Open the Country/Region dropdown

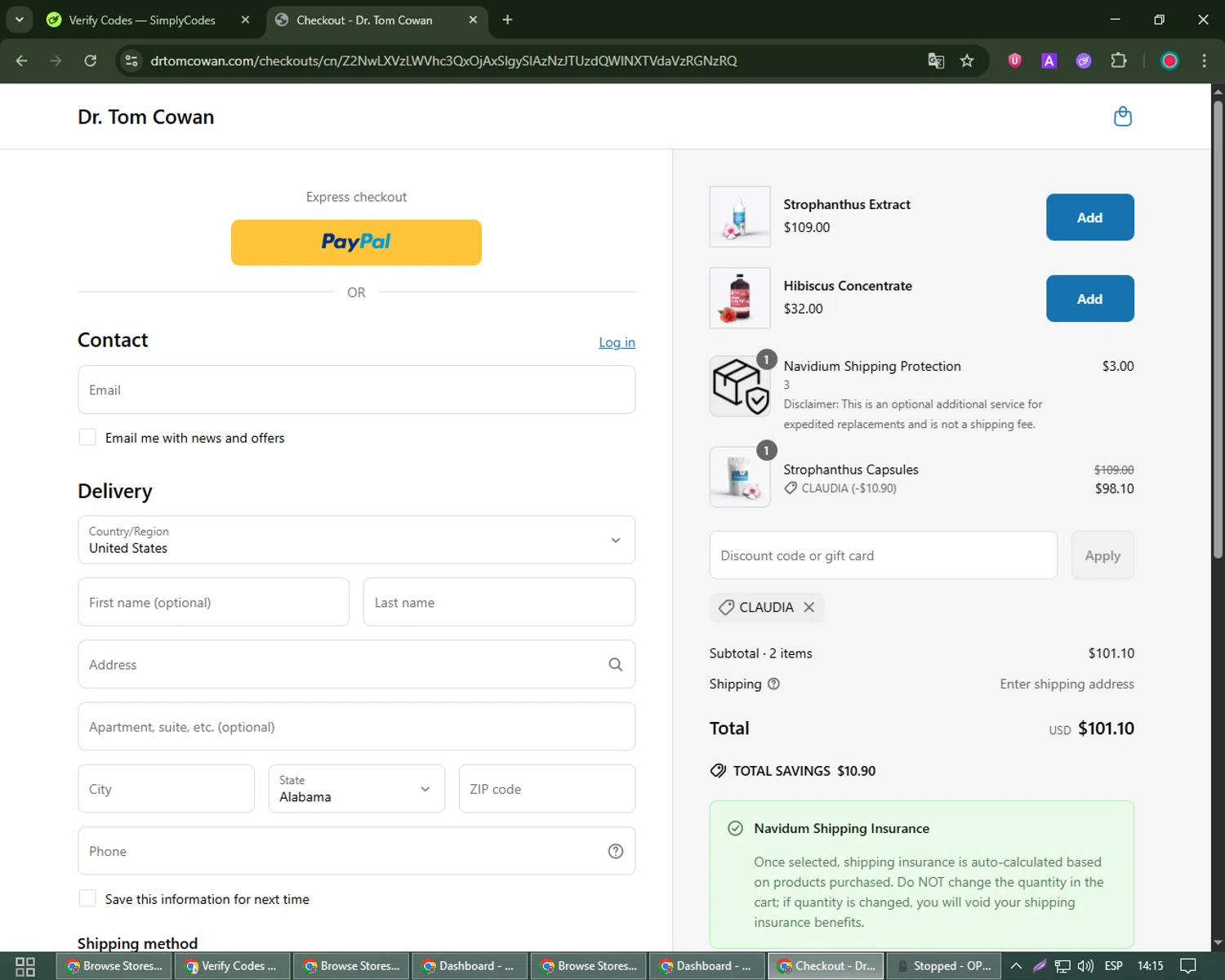(356, 540)
